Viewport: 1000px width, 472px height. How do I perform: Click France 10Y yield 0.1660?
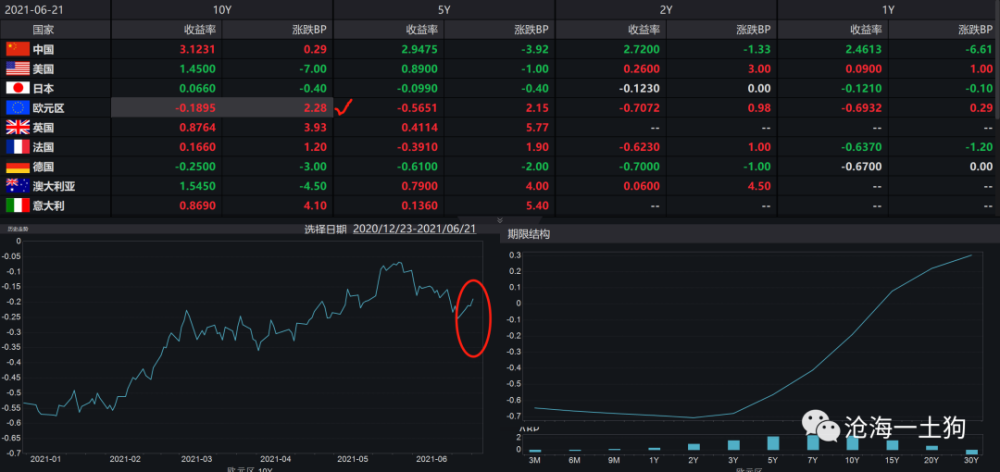click(x=197, y=147)
